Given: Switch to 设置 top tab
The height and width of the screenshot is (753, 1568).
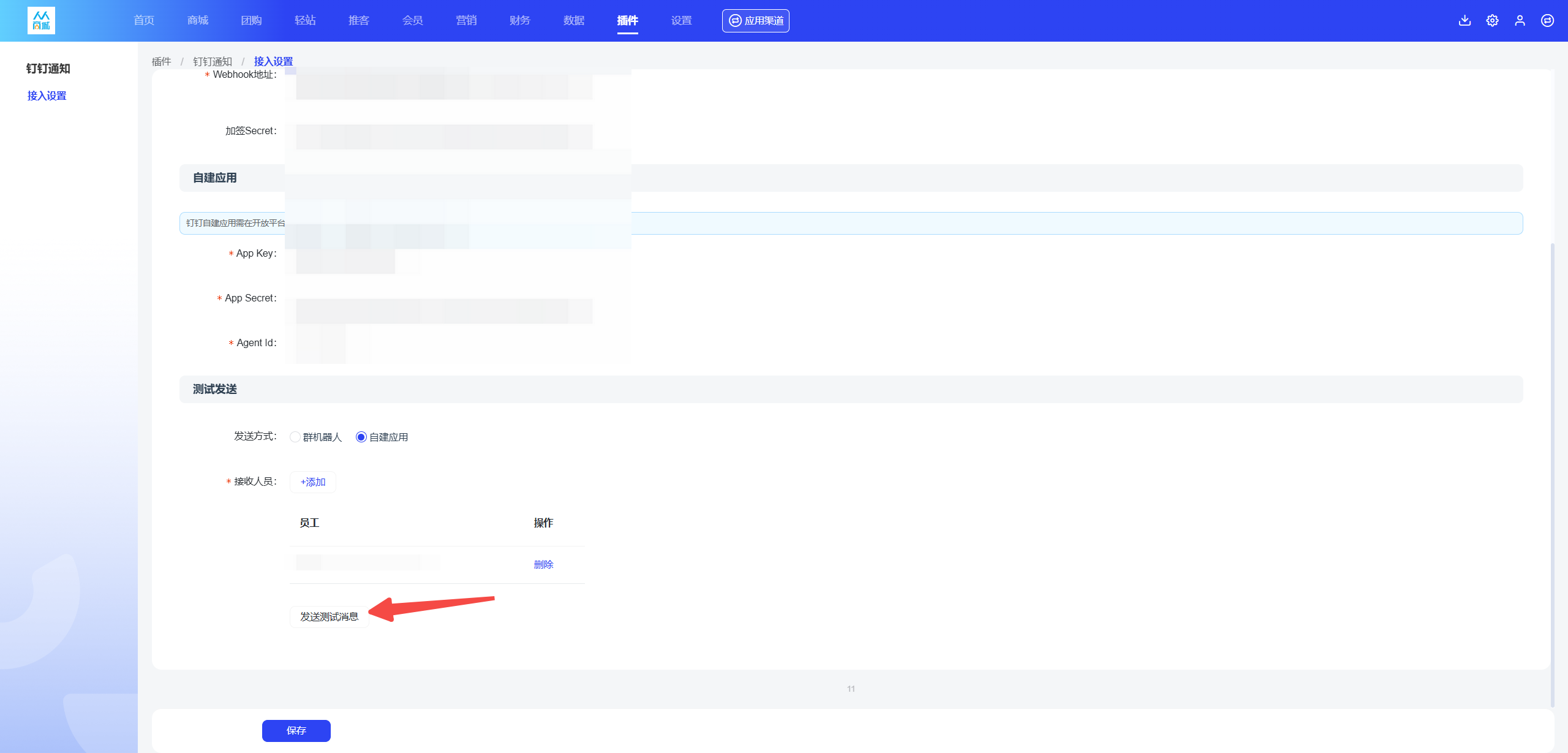Looking at the screenshot, I should [x=681, y=20].
